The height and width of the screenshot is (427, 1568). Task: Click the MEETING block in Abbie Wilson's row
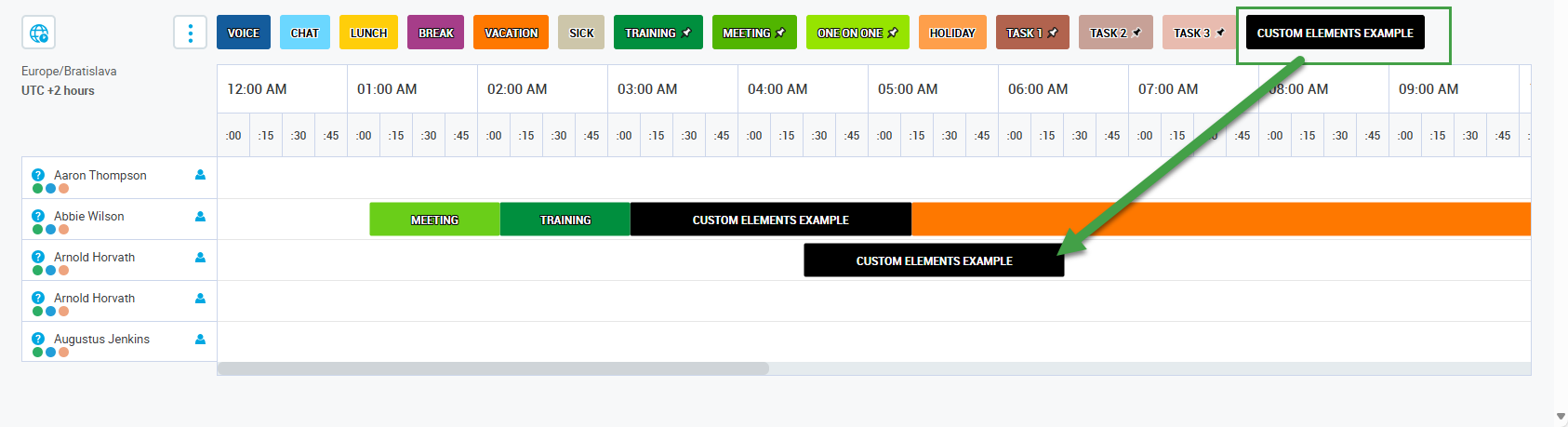pyautogui.click(x=434, y=220)
